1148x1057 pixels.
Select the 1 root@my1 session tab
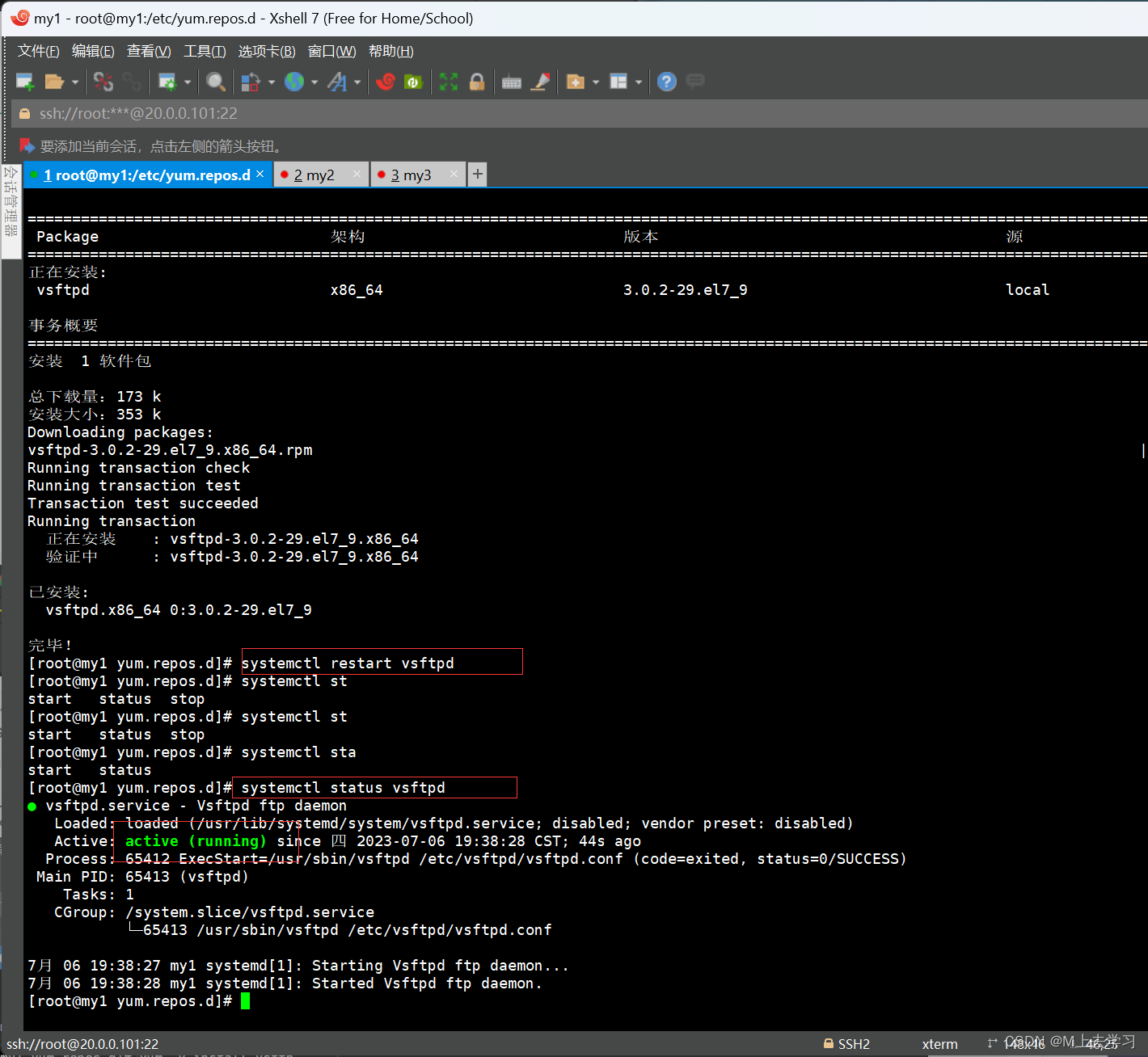tap(146, 175)
